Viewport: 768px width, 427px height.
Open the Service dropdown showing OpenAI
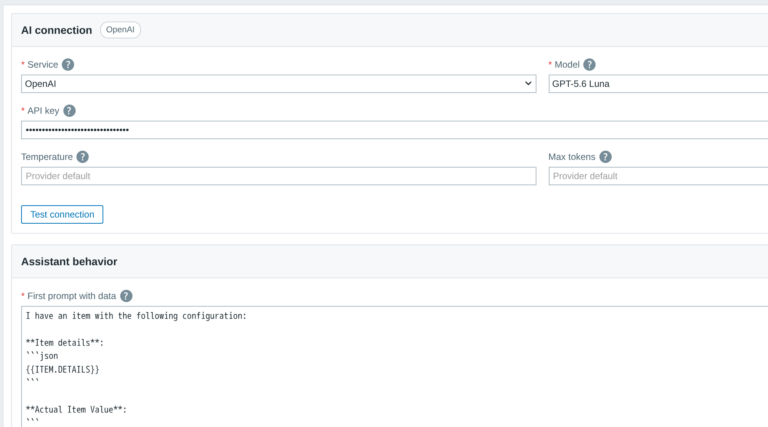(x=278, y=84)
